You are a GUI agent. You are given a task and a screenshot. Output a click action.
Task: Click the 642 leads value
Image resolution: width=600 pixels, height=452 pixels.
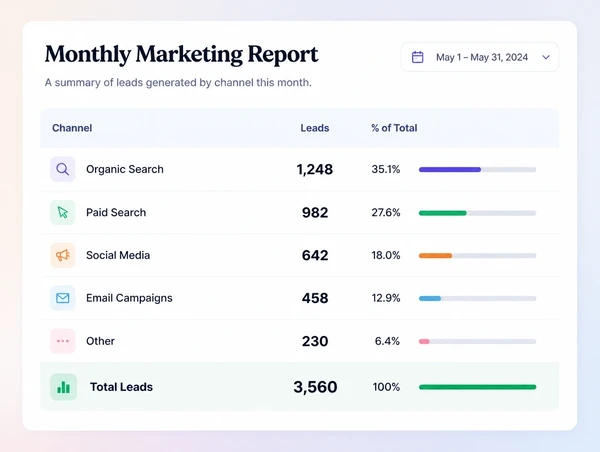(x=315, y=255)
